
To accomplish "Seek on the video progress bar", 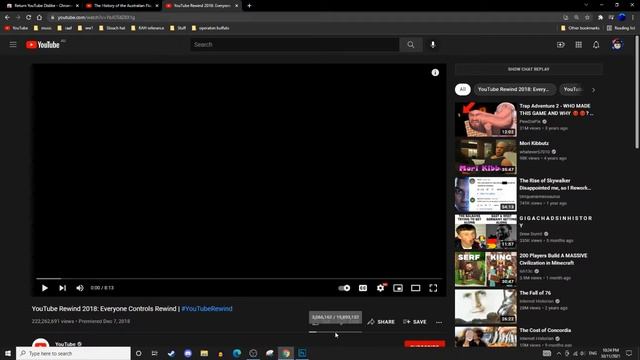I will (239, 279).
